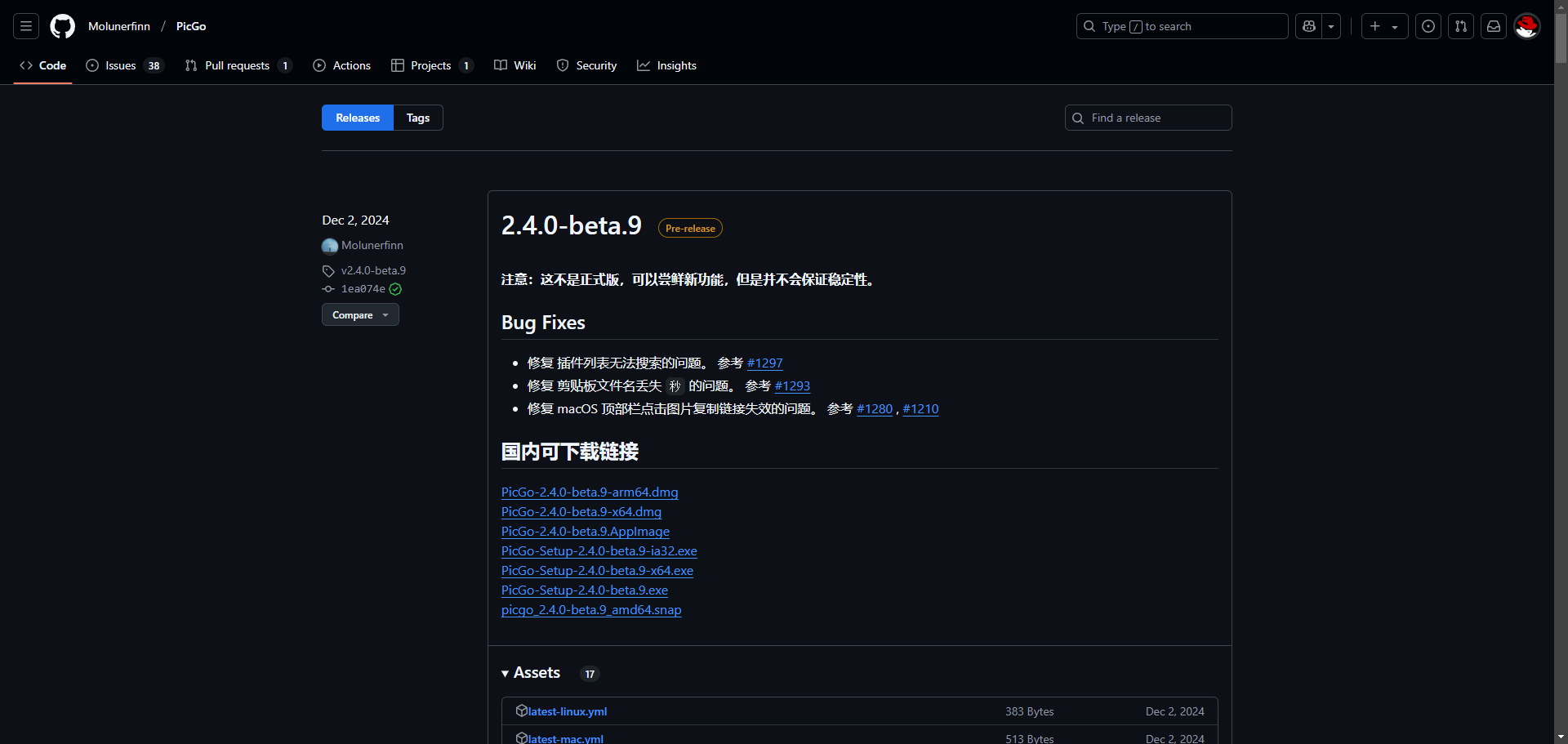Image resolution: width=1568 pixels, height=744 pixels.
Task: Click the Dec 2, 2024 release date
Action: click(355, 221)
